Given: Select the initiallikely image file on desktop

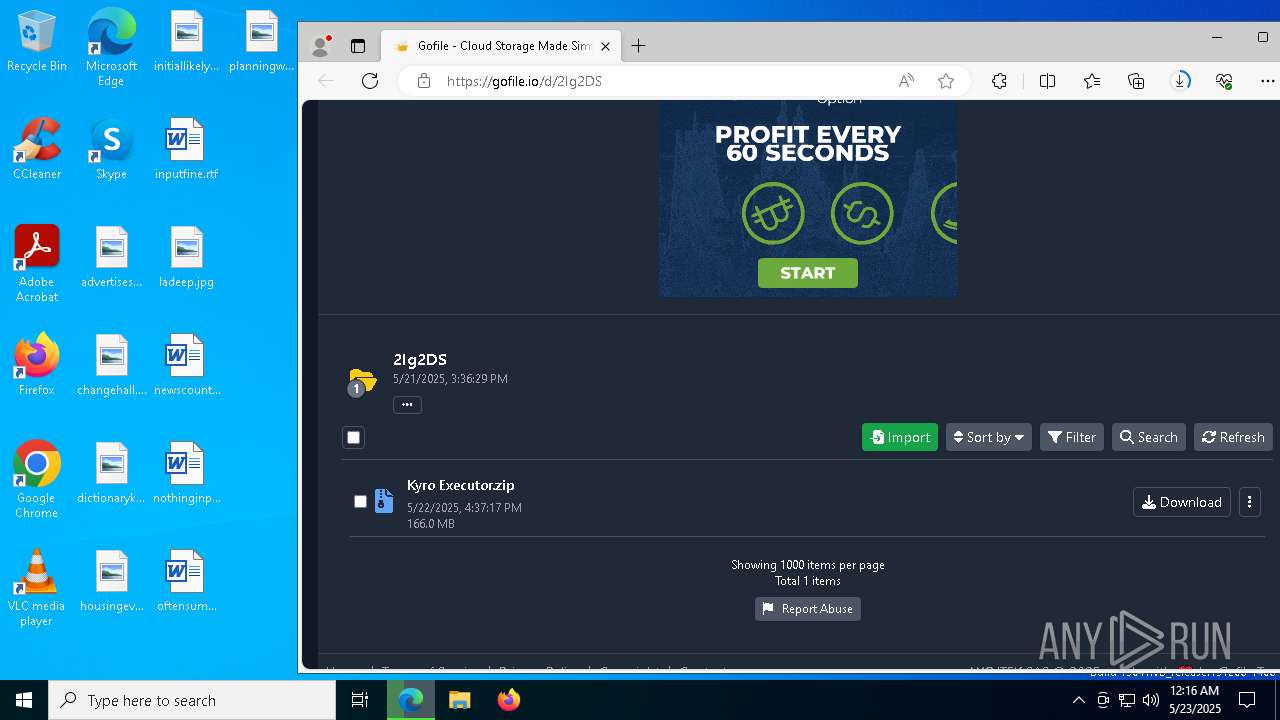Looking at the screenshot, I should pyautogui.click(x=186, y=41).
